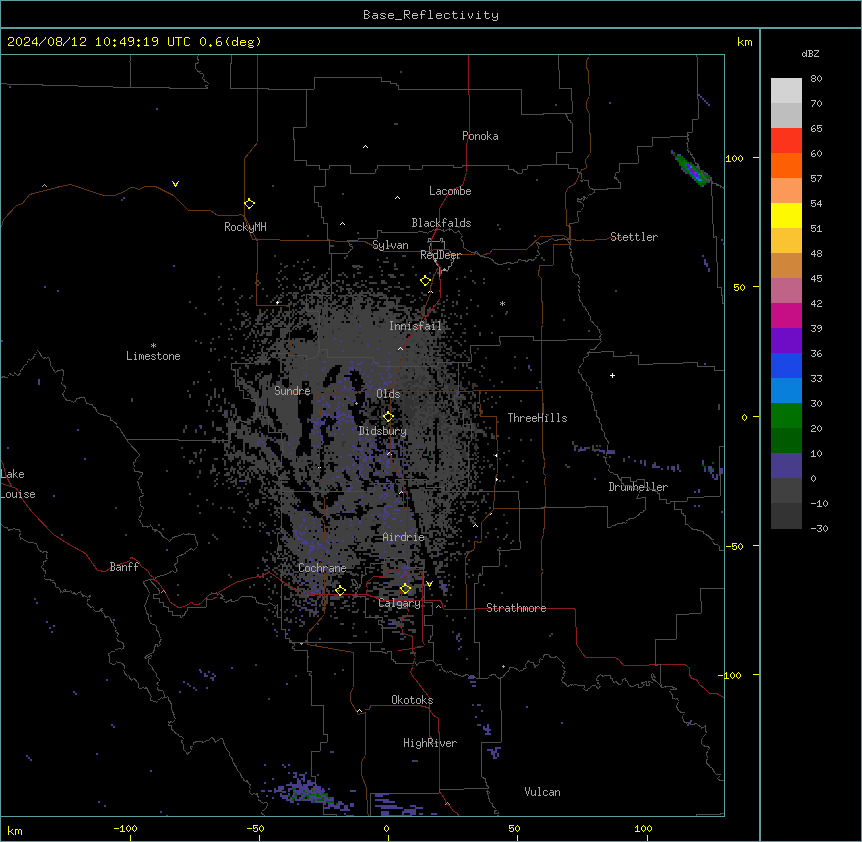Select the red 60-65 dBZ legend swatch

click(x=786, y=141)
